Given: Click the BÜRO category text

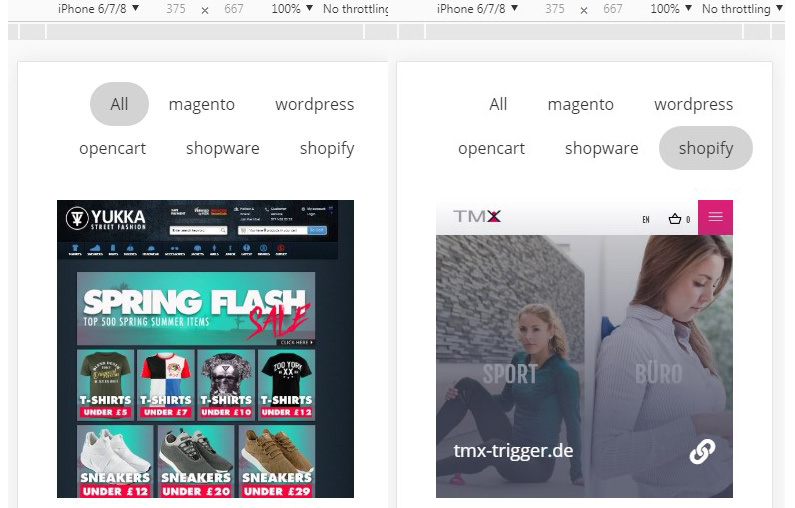Looking at the screenshot, I should click(x=659, y=374).
